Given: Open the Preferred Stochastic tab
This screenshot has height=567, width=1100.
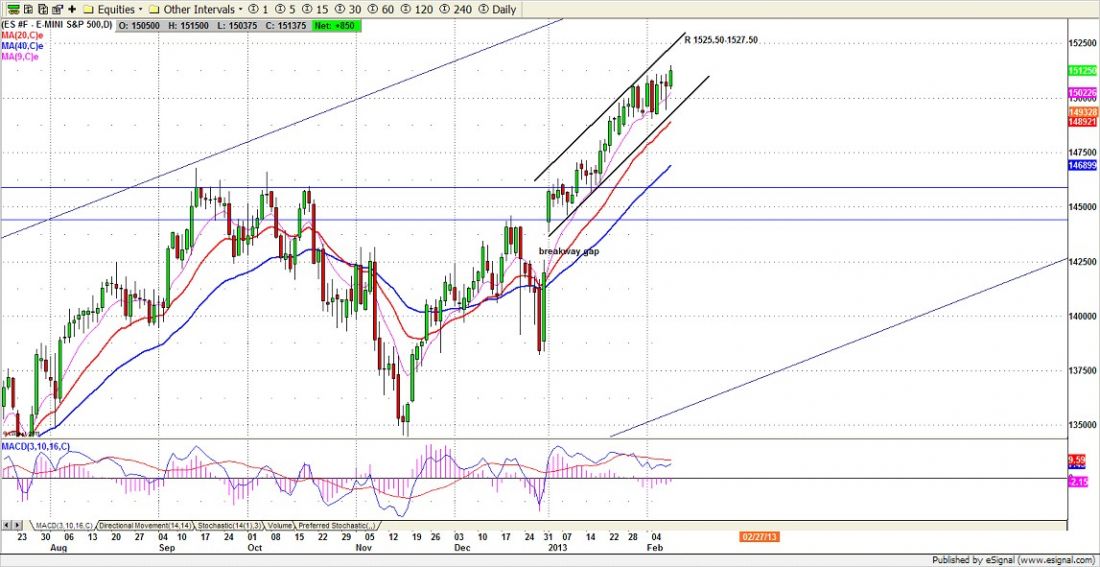Looking at the screenshot, I should pos(335,525).
